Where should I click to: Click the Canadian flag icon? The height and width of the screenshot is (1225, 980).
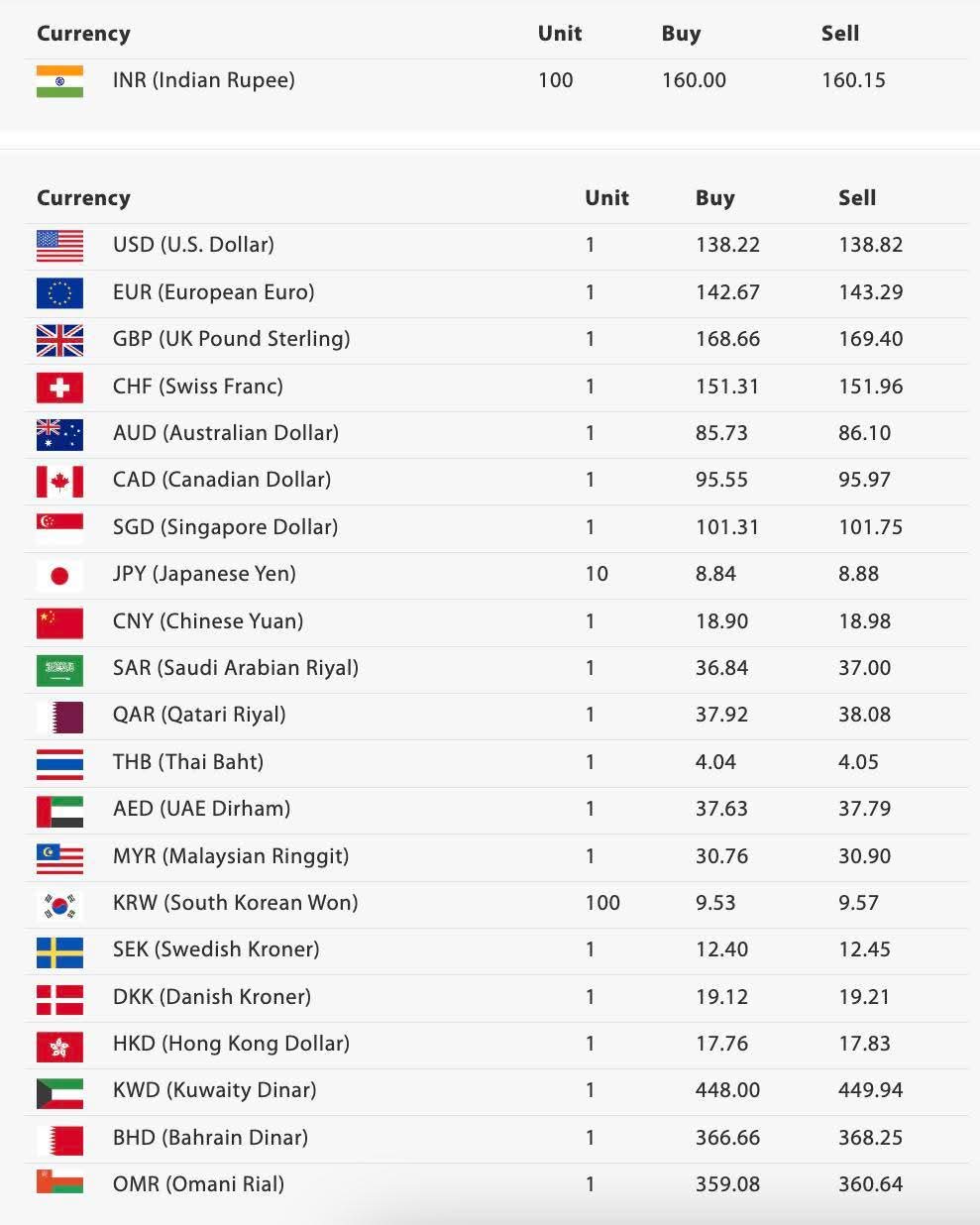pyautogui.click(x=59, y=481)
